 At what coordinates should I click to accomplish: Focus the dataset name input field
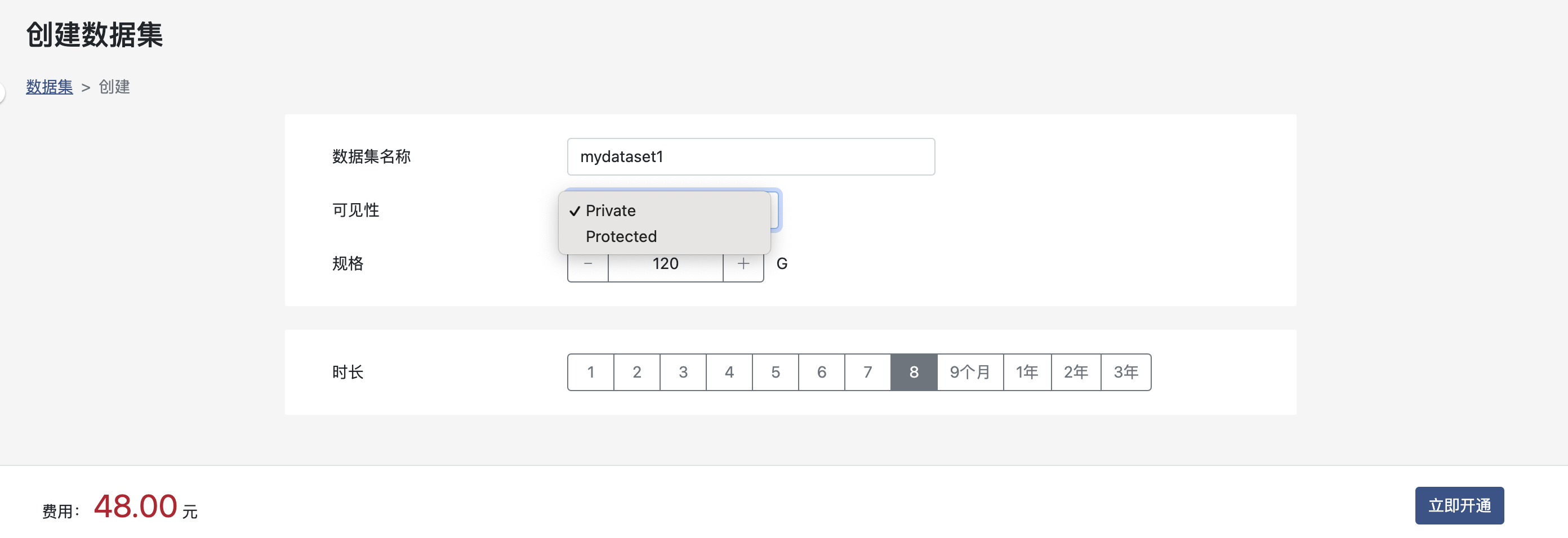(x=751, y=157)
